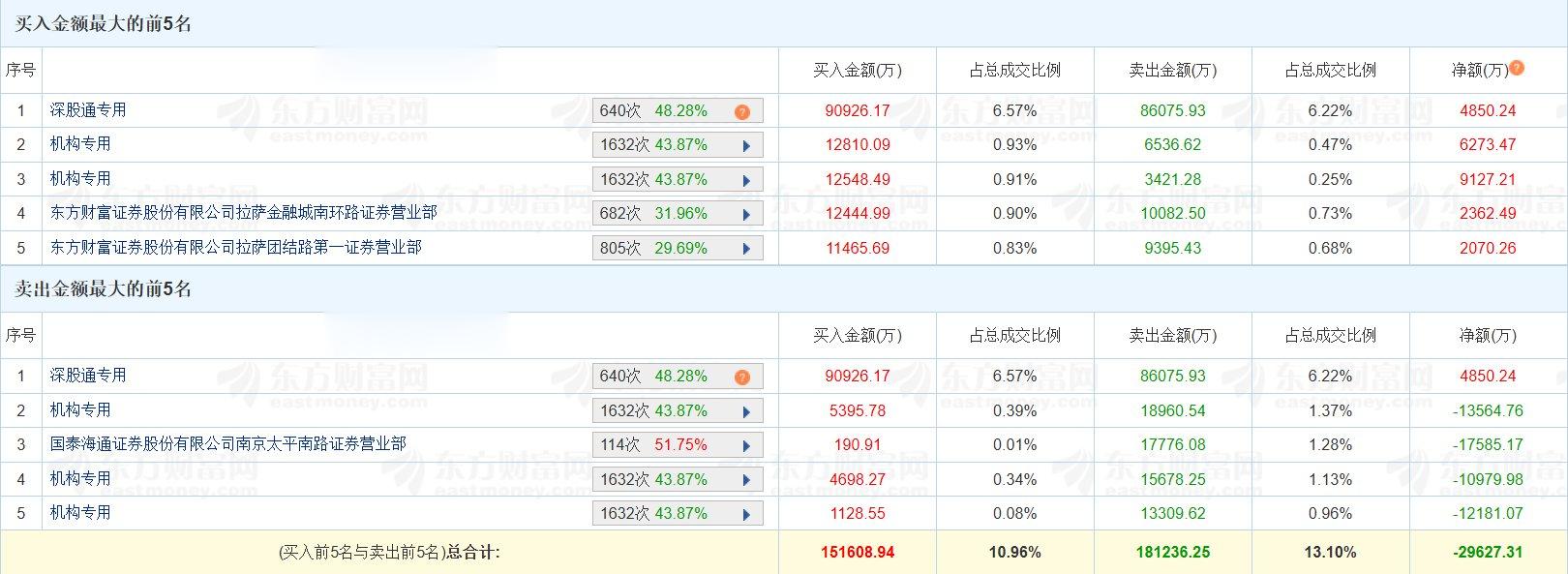The height and width of the screenshot is (574, 1568).
Task: Click orange question icon in first 深股通专用 buy row
Action: [742, 112]
